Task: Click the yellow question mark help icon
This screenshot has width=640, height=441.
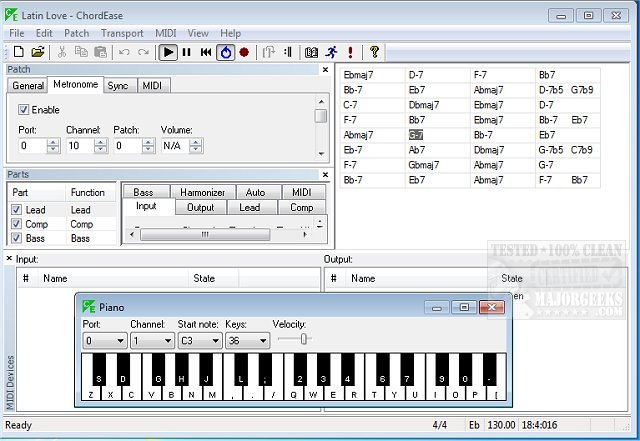Action: [374, 52]
